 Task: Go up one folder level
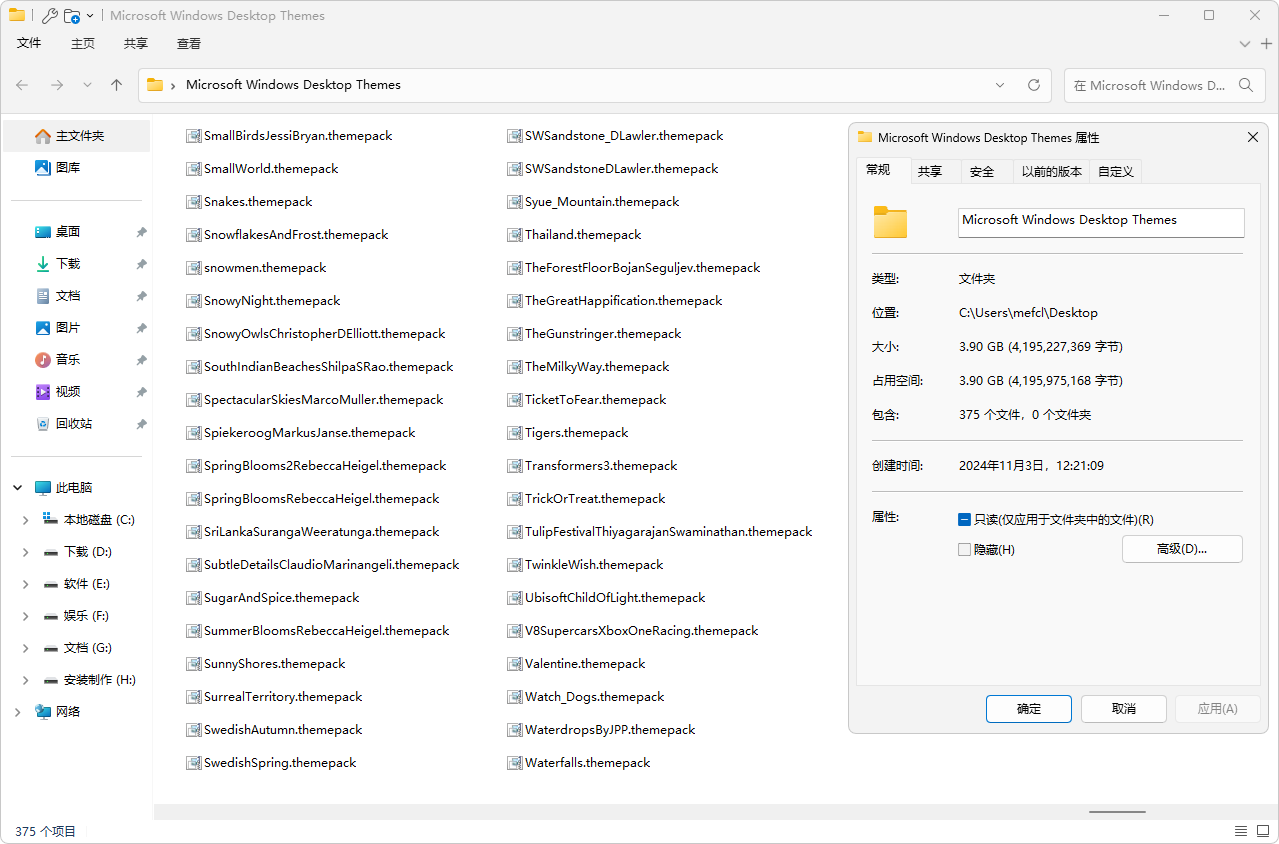116,85
